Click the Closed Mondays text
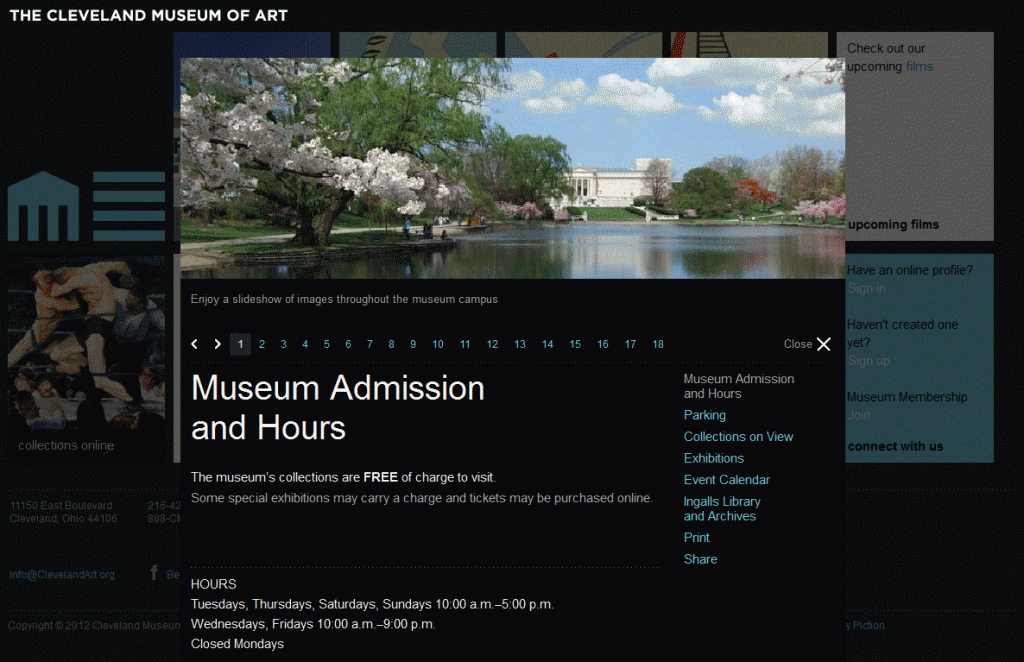The height and width of the screenshot is (662, 1024). [x=237, y=644]
